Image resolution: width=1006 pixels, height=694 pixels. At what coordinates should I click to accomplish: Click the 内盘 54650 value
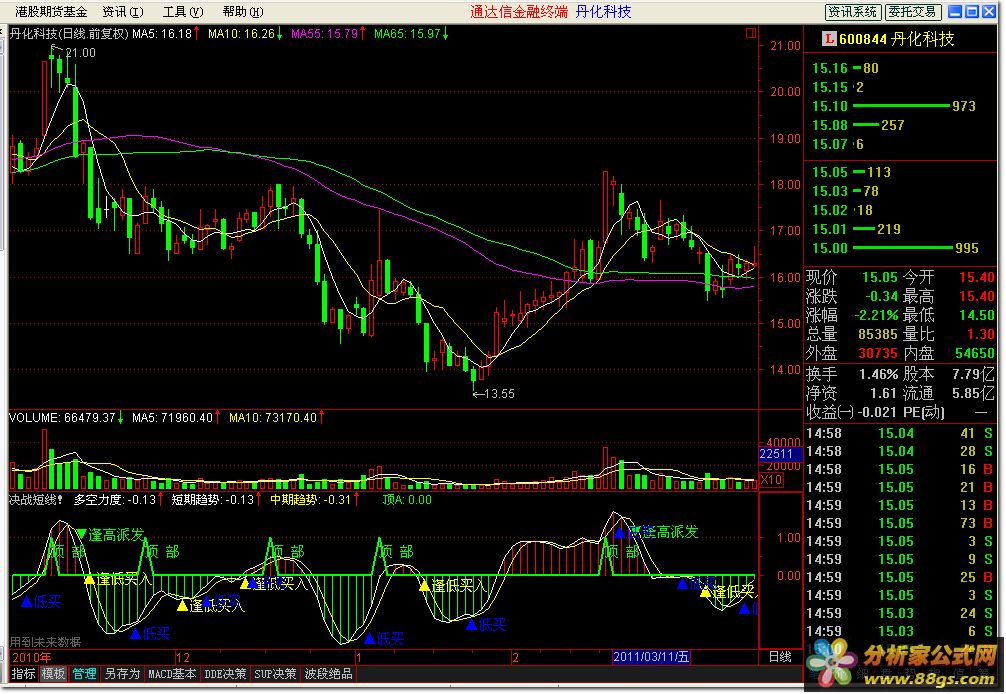[975, 354]
